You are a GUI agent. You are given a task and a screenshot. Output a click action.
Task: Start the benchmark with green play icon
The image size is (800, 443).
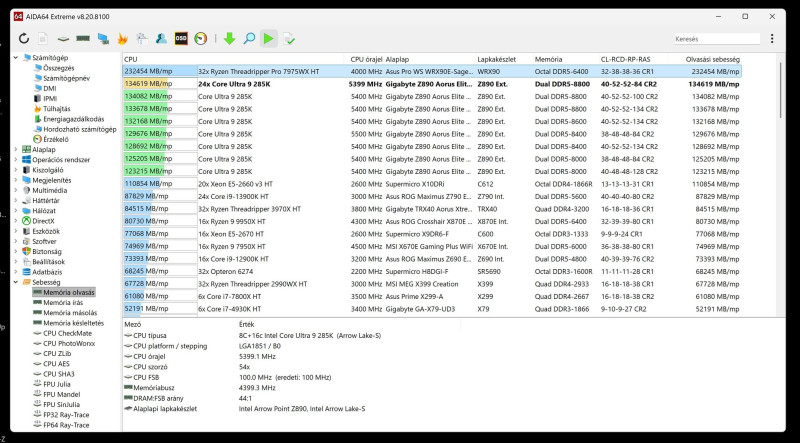click(268, 39)
